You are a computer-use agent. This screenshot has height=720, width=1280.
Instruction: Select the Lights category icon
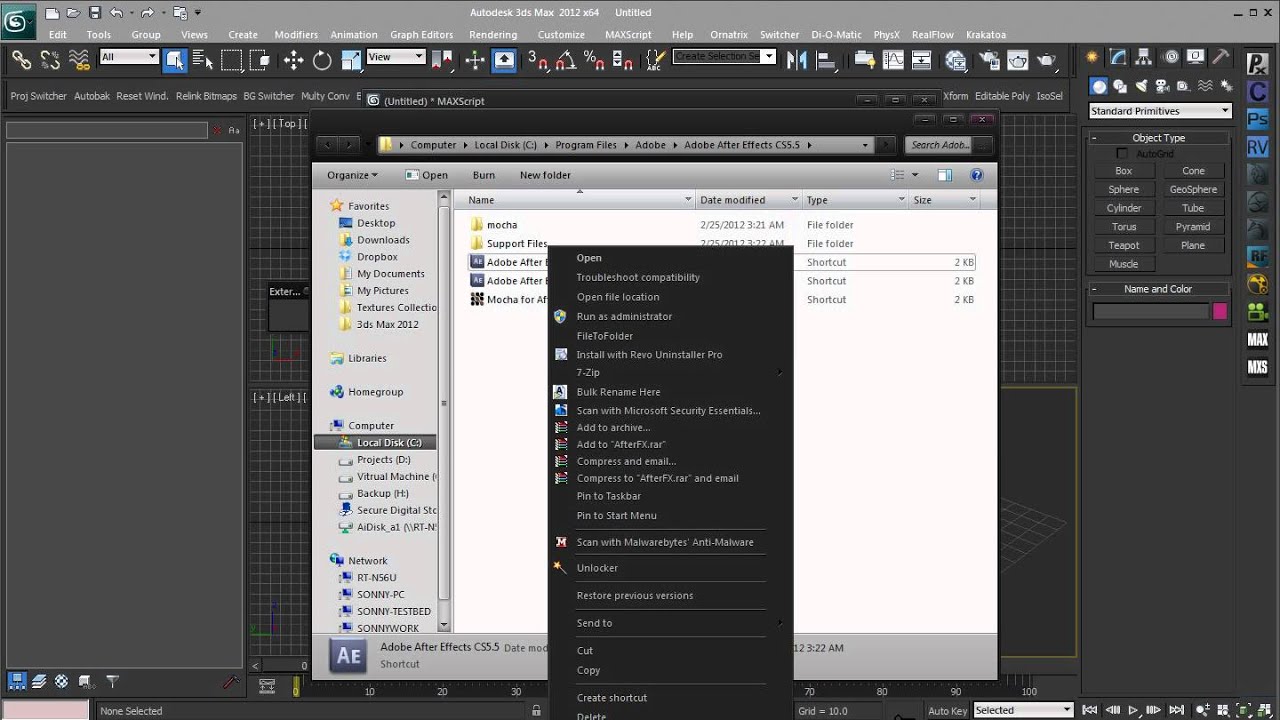click(1141, 86)
